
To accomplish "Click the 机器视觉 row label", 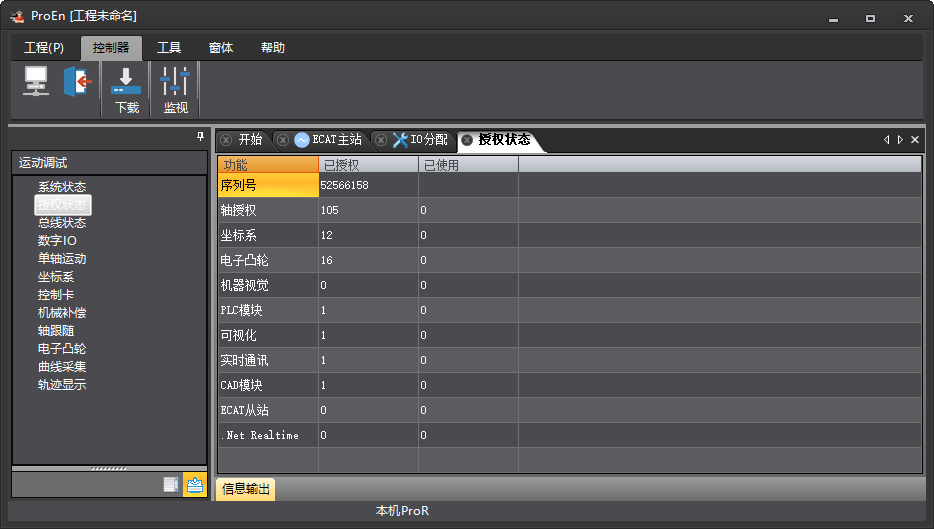I will (x=244, y=285).
